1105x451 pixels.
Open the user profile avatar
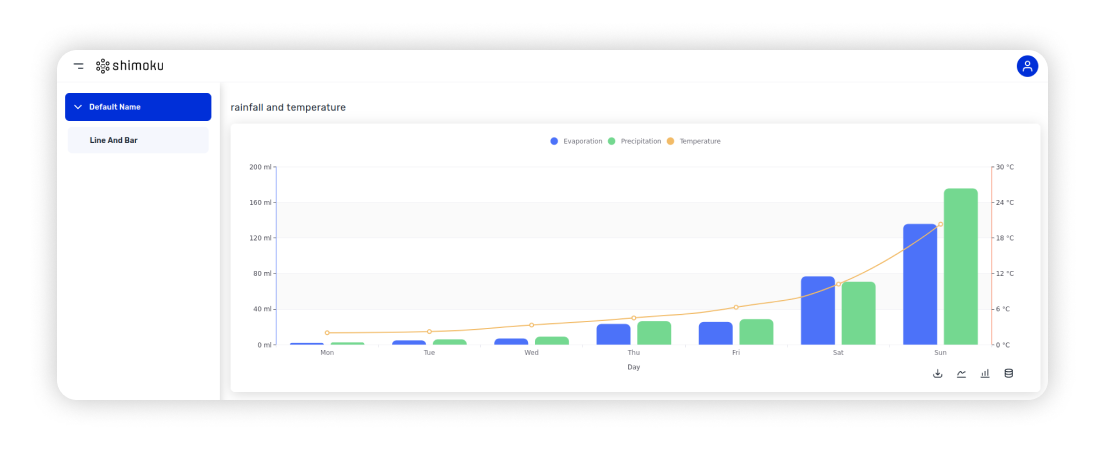(1027, 66)
